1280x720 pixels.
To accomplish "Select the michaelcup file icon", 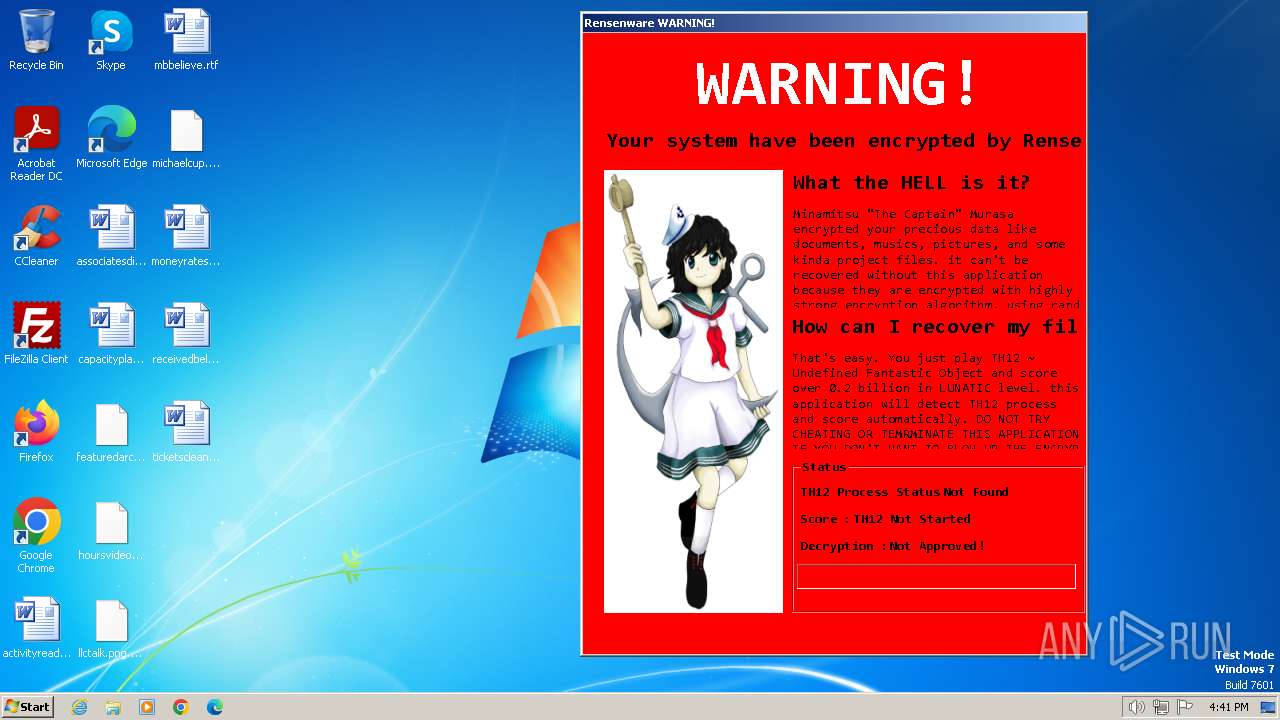I will pyautogui.click(x=186, y=137).
